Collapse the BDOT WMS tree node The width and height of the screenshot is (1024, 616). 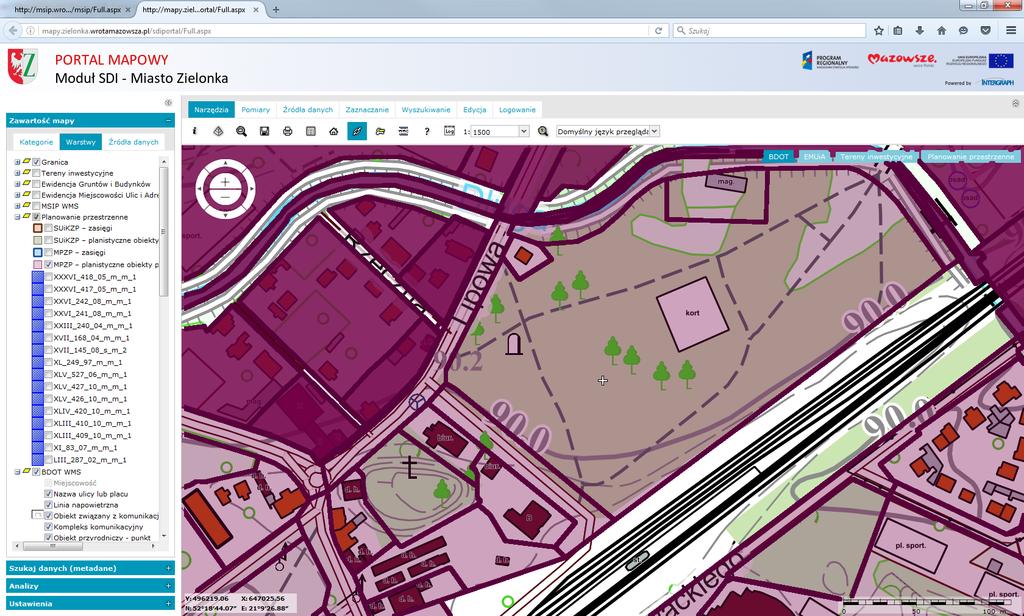[x=17, y=472]
